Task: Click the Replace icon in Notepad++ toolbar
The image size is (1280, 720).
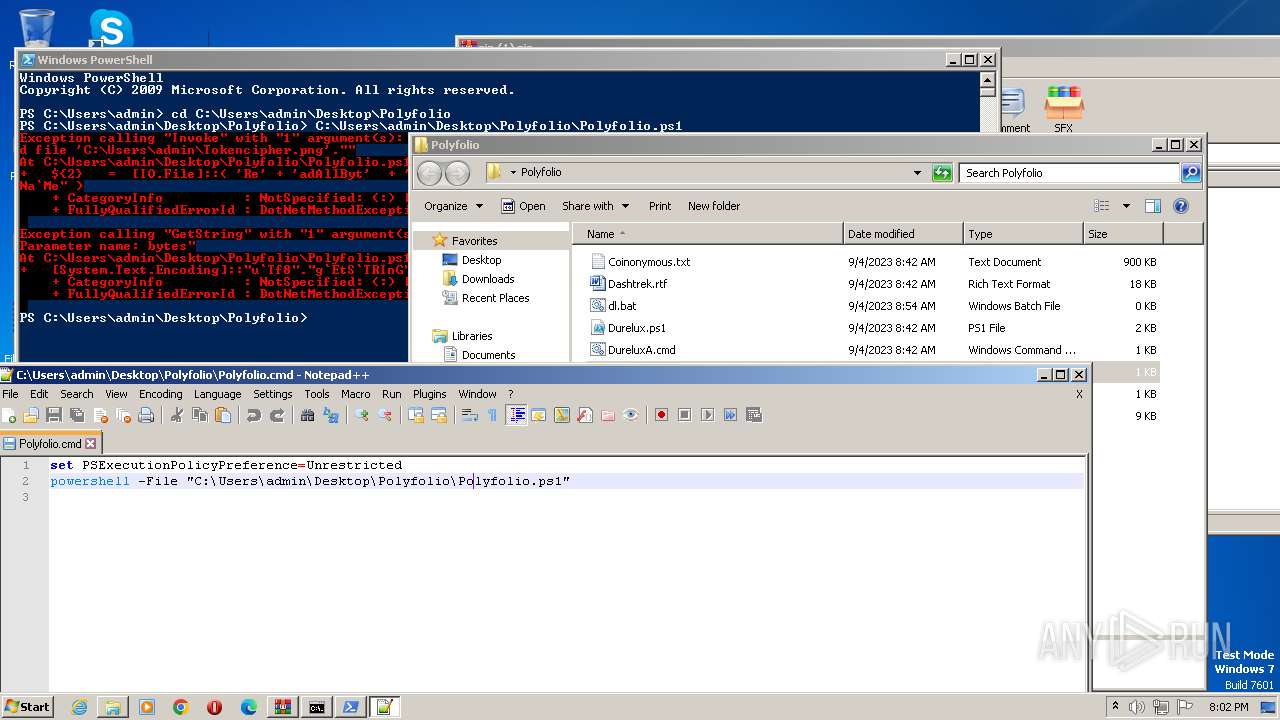Action: pyautogui.click(x=331, y=415)
